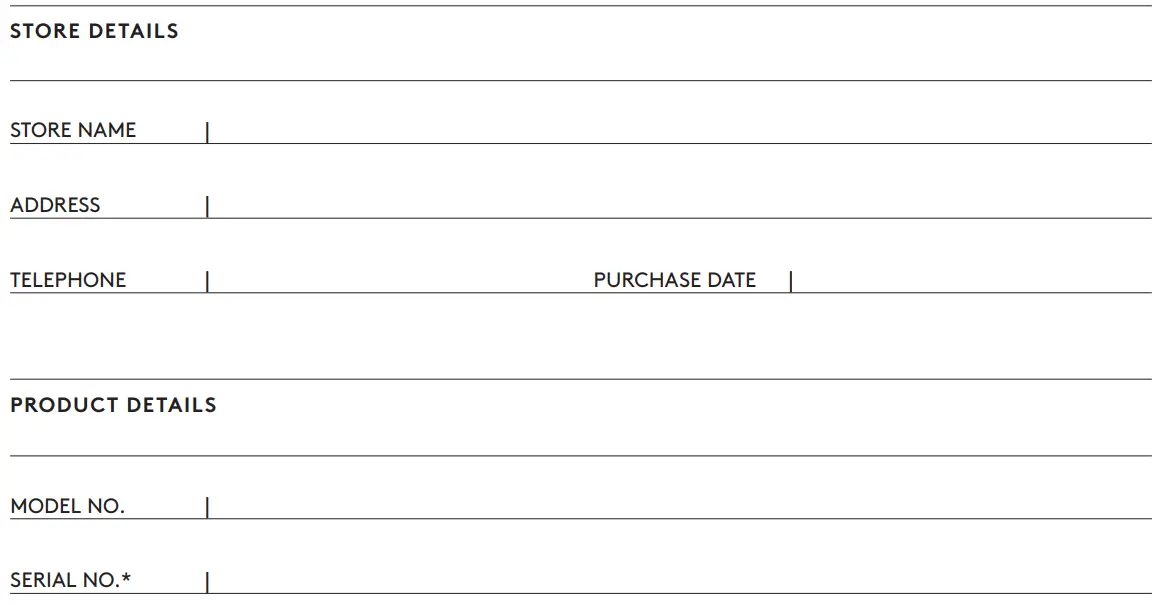This screenshot has height=605, width=1164.
Task: Click the vertical divider after SERIAL NO.*
Action: pyautogui.click(x=207, y=582)
